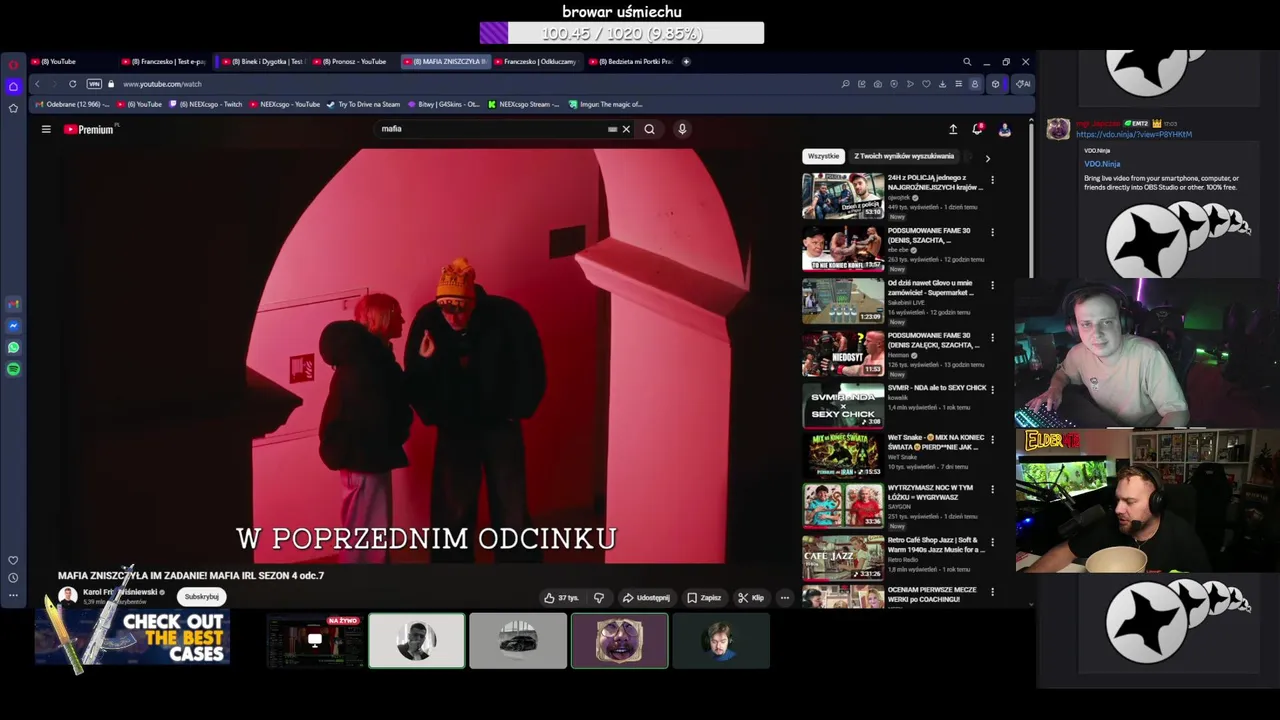Image resolution: width=1280 pixels, height=720 pixels.
Task: Switch to Franczesko Test e-papierosów tab
Action: pyautogui.click(x=165, y=62)
